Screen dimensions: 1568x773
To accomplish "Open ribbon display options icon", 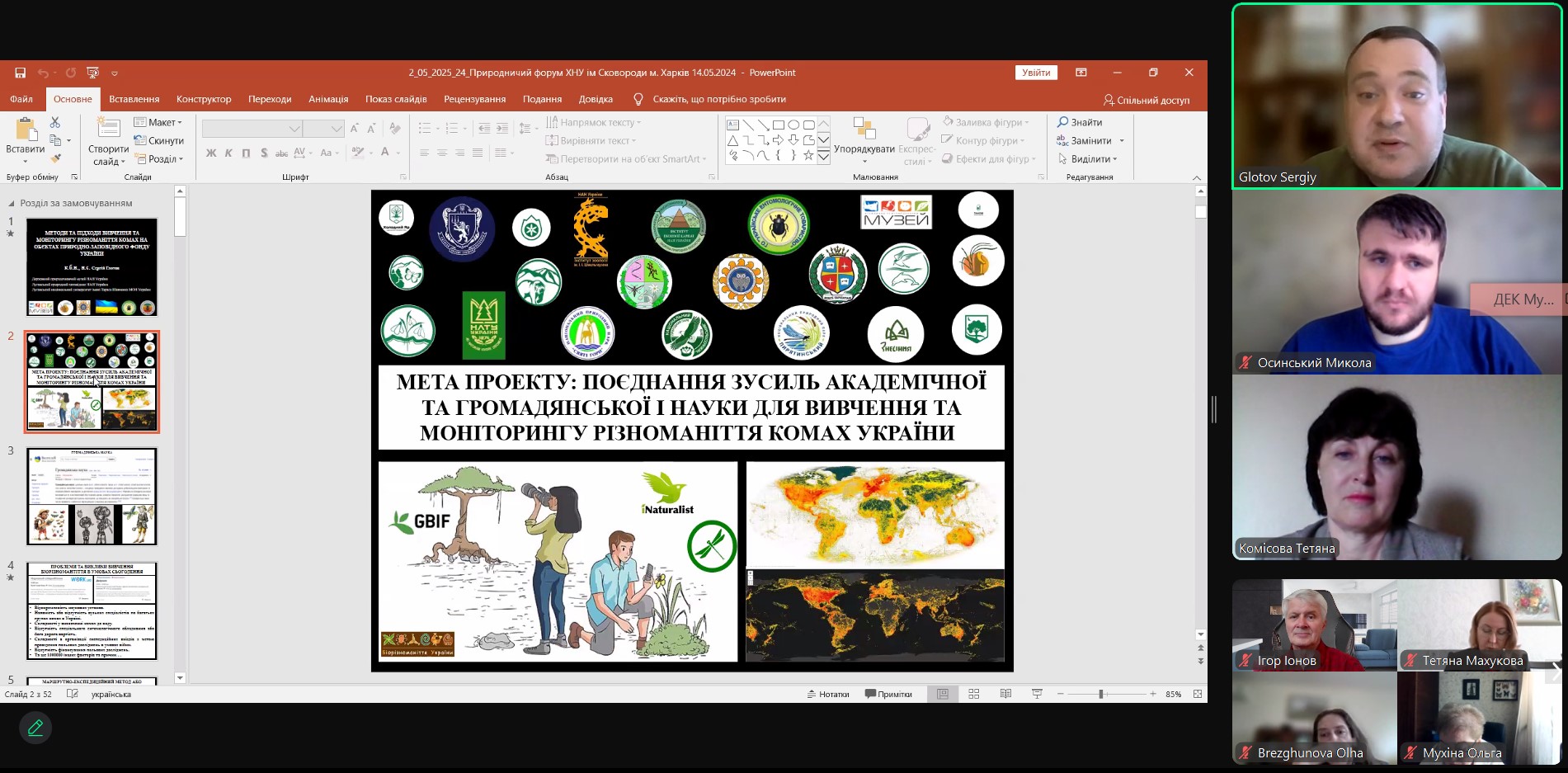I will [x=1081, y=73].
